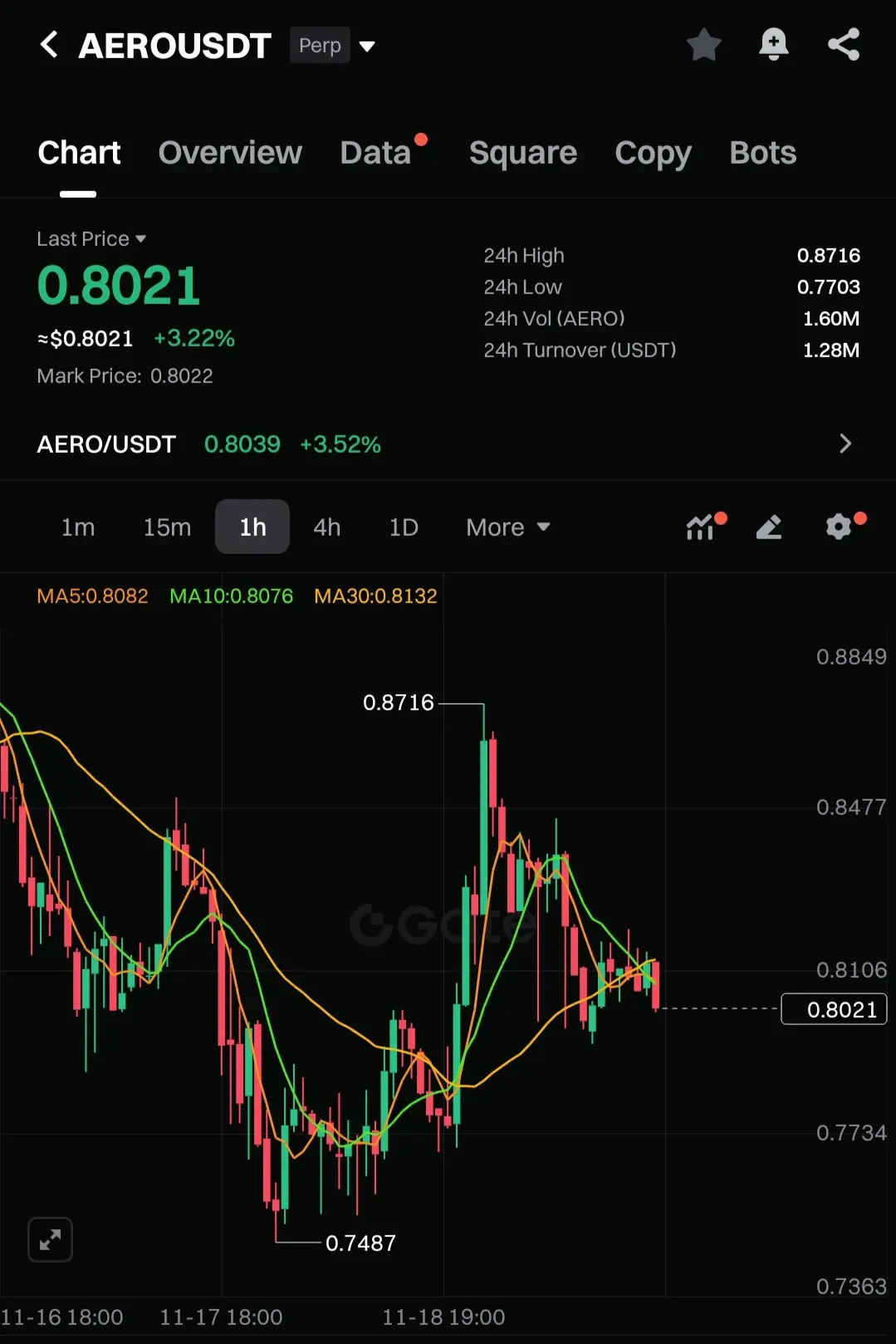
Task: Switch to the Chart tab
Action: click(x=79, y=153)
